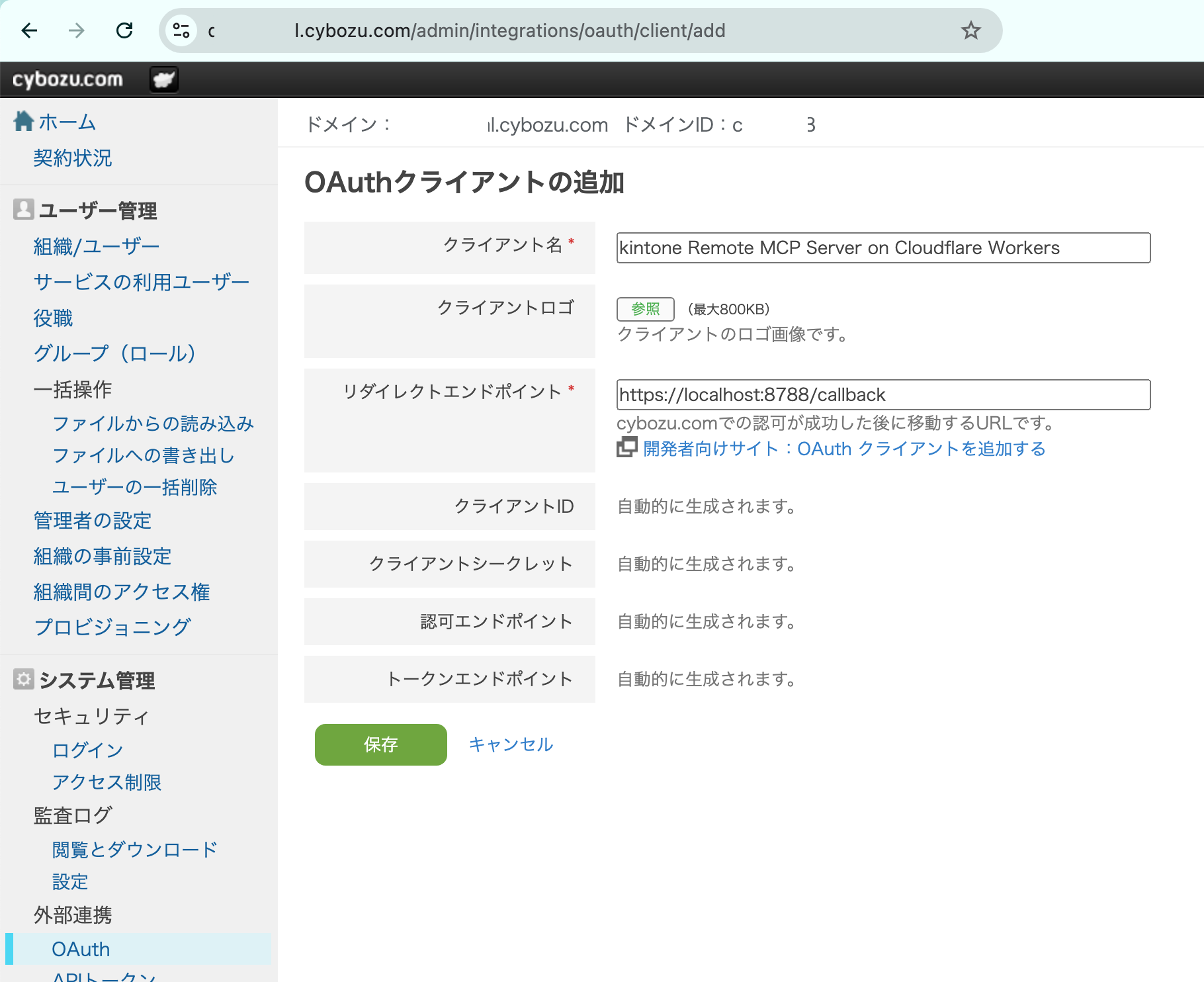Select OAuth in the sidebar

[80, 948]
